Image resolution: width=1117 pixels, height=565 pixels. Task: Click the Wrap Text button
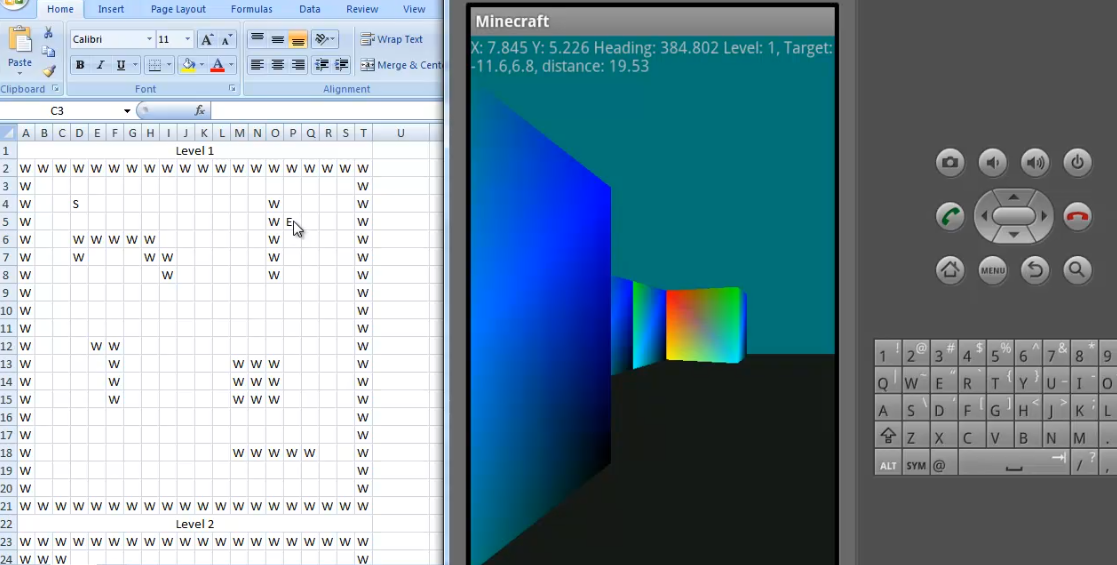[392, 40]
